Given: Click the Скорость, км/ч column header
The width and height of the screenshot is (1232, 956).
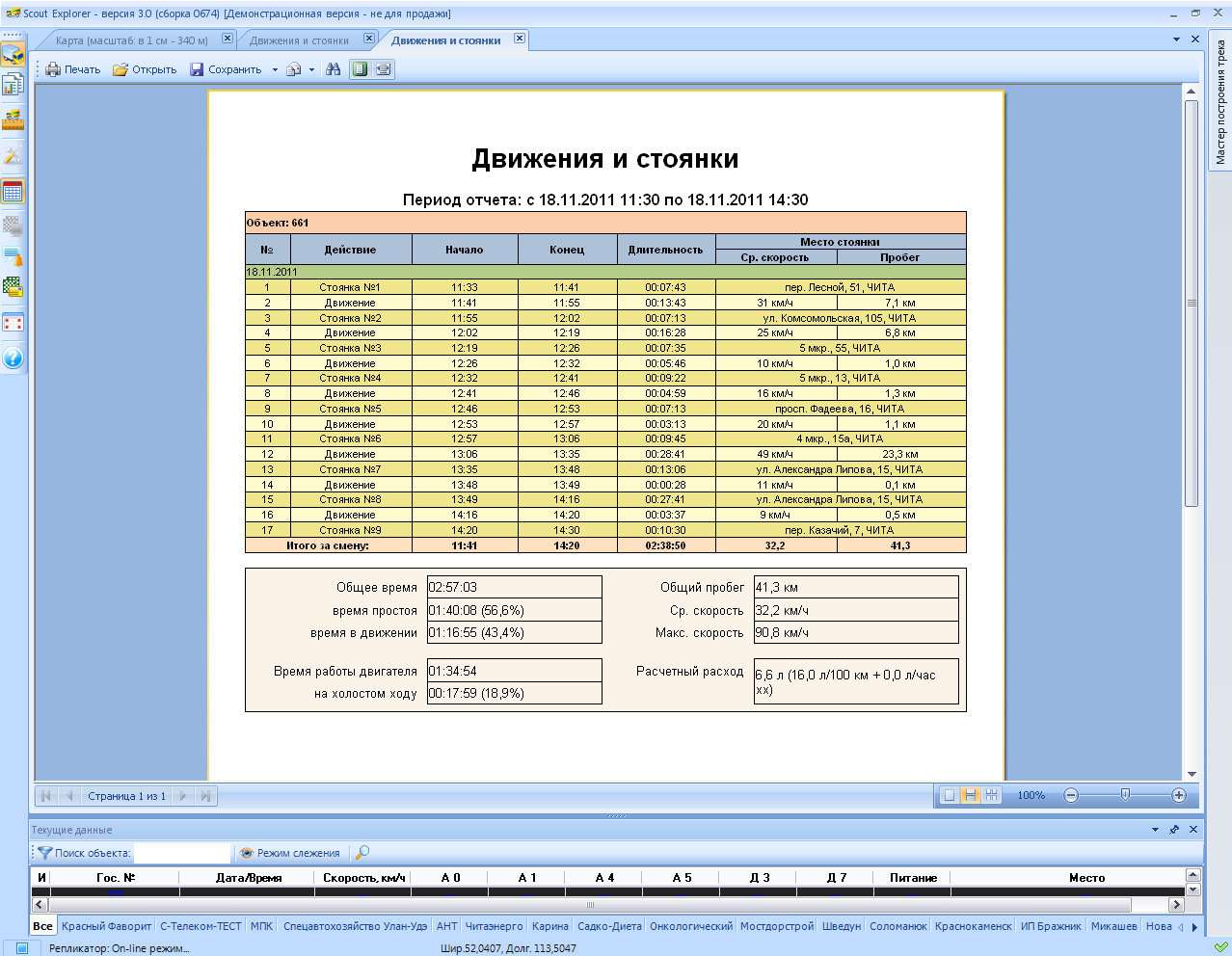Looking at the screenshot, I should 364,878.
